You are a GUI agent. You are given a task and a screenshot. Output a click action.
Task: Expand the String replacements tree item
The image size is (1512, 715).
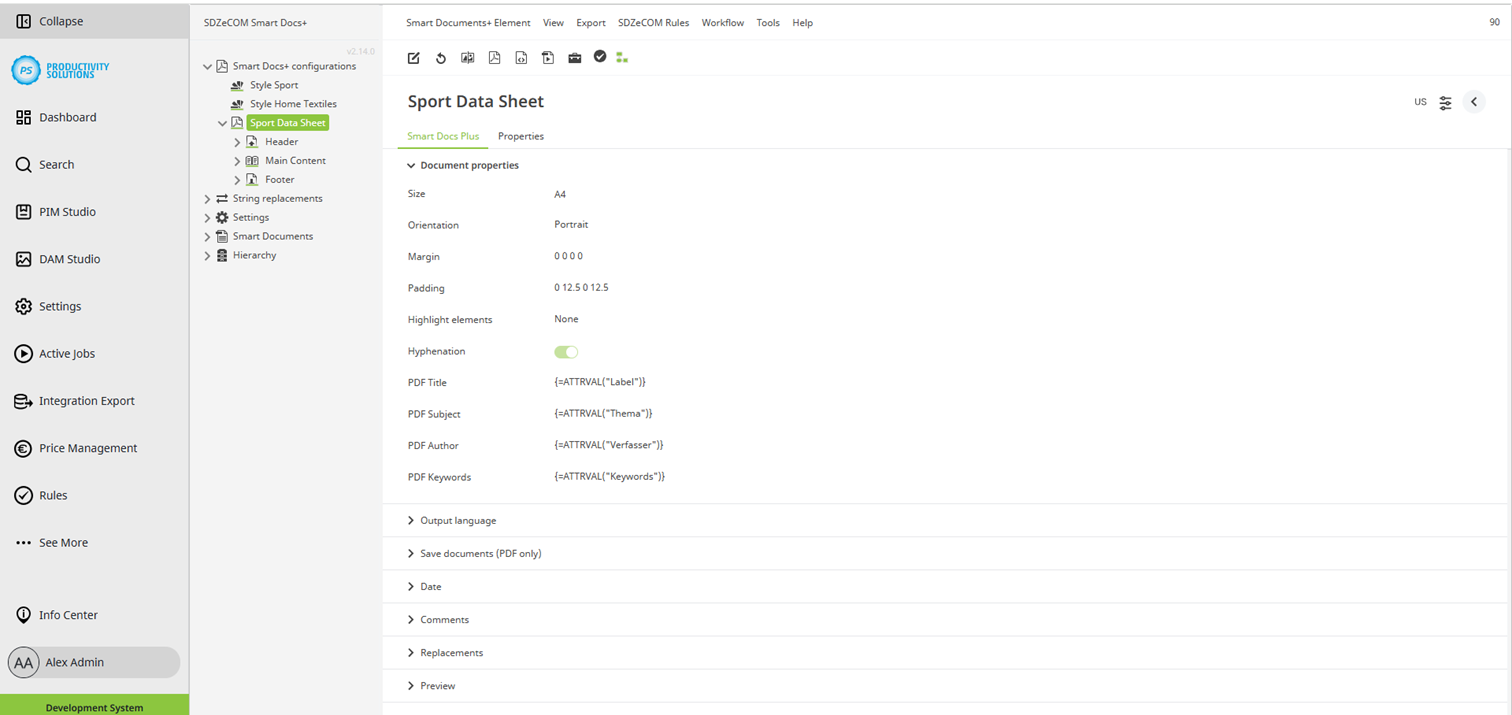[x=207, y=198]
